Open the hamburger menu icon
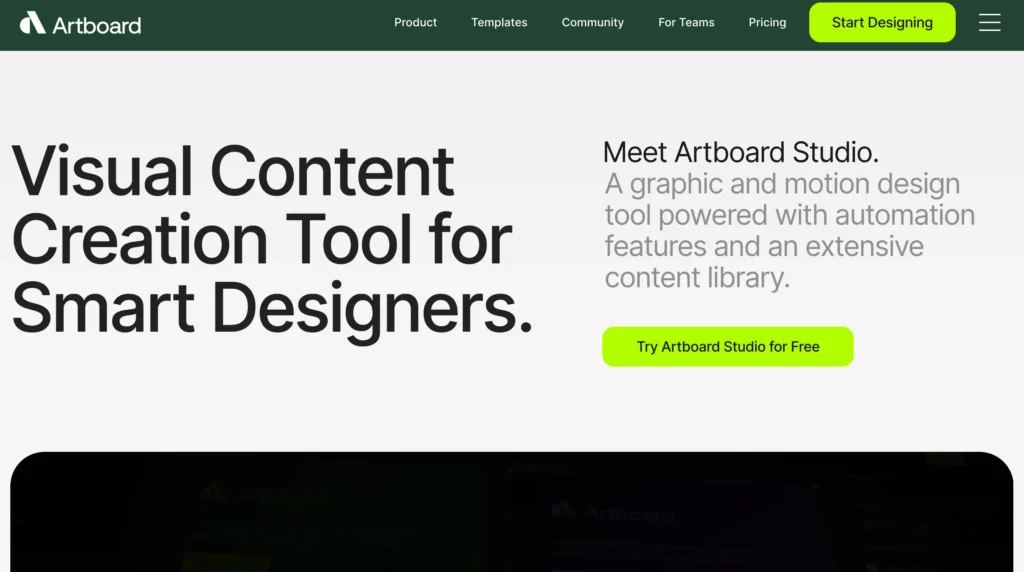 (989, 22)
